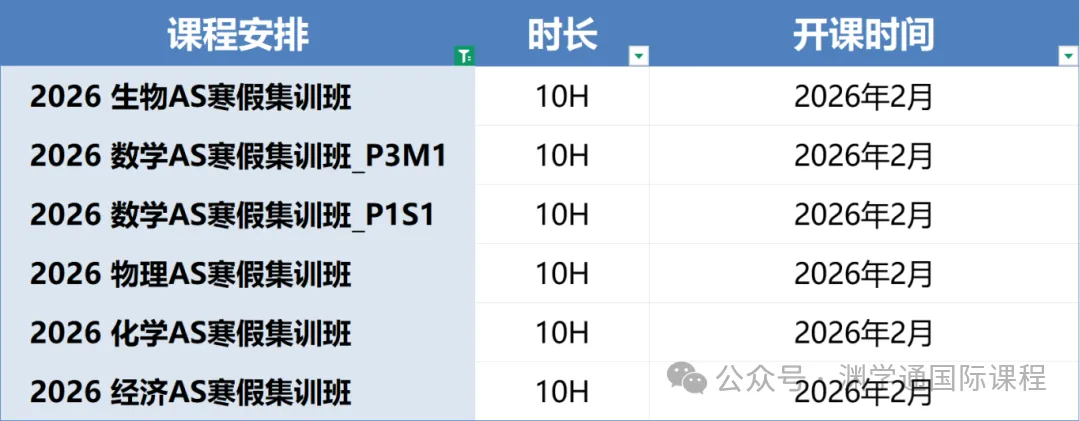Screen dimensions: 1080x421
Task: Open the 开课时间 column filter dropdown
Action: pyautogui.click(x=1067, y=56)
